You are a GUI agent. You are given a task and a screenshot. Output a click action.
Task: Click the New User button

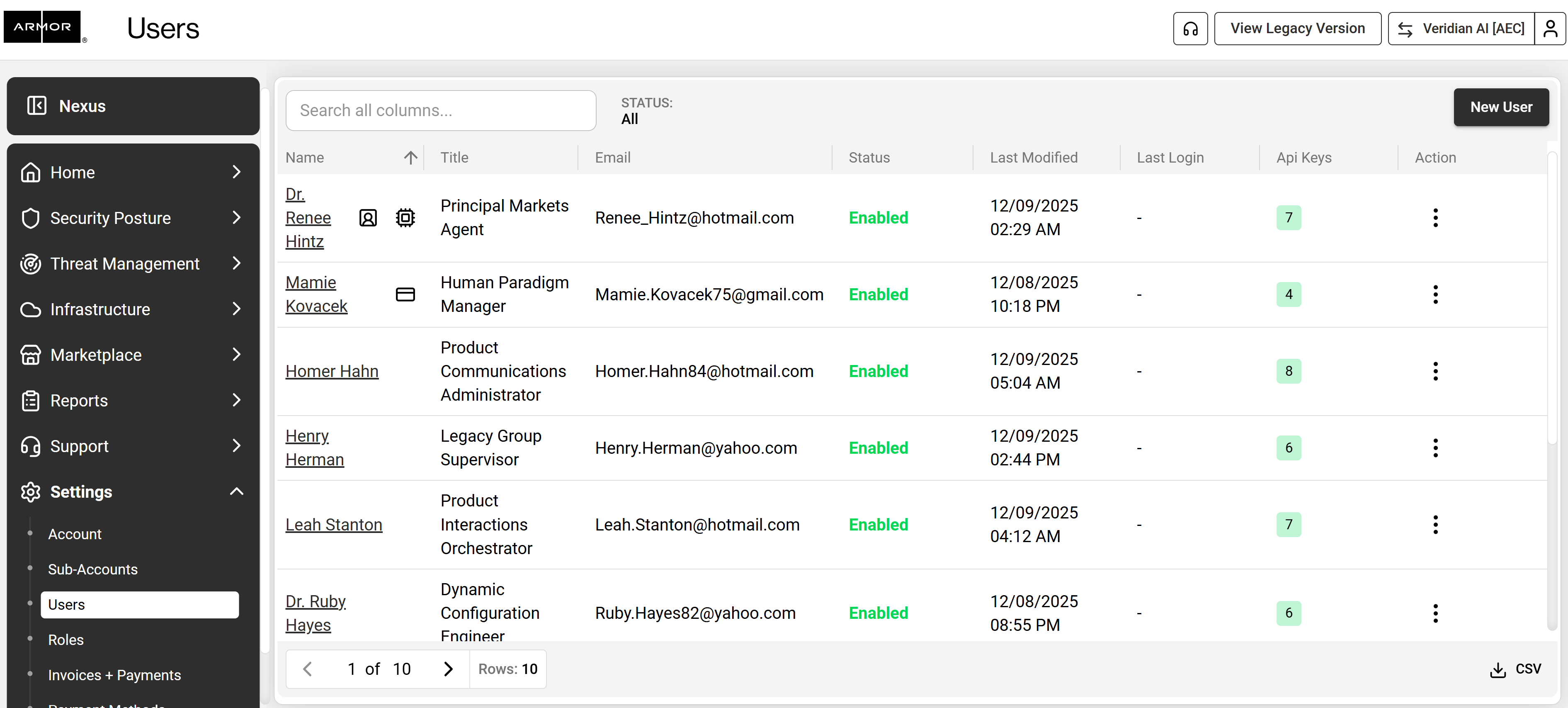(1500, 107)
